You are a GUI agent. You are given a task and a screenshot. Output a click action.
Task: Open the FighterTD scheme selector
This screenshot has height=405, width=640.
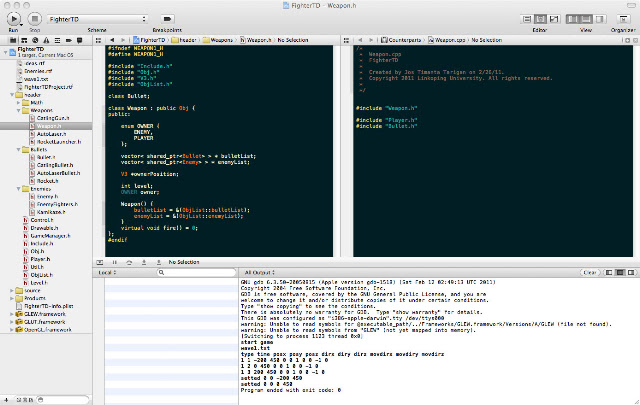(x=97, y=19)
